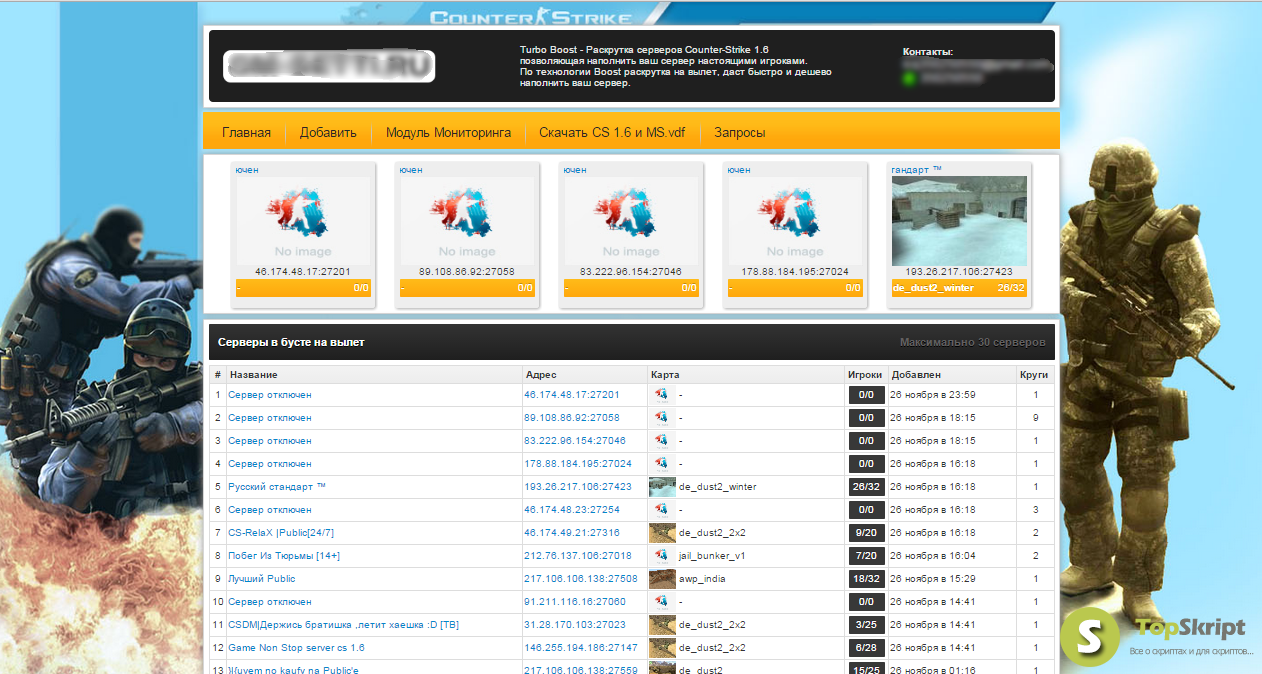Open Скачать CS 1.6 и MS.vdf
The width and height of the screenshot is (1262, 674).
tap(612, 132)
